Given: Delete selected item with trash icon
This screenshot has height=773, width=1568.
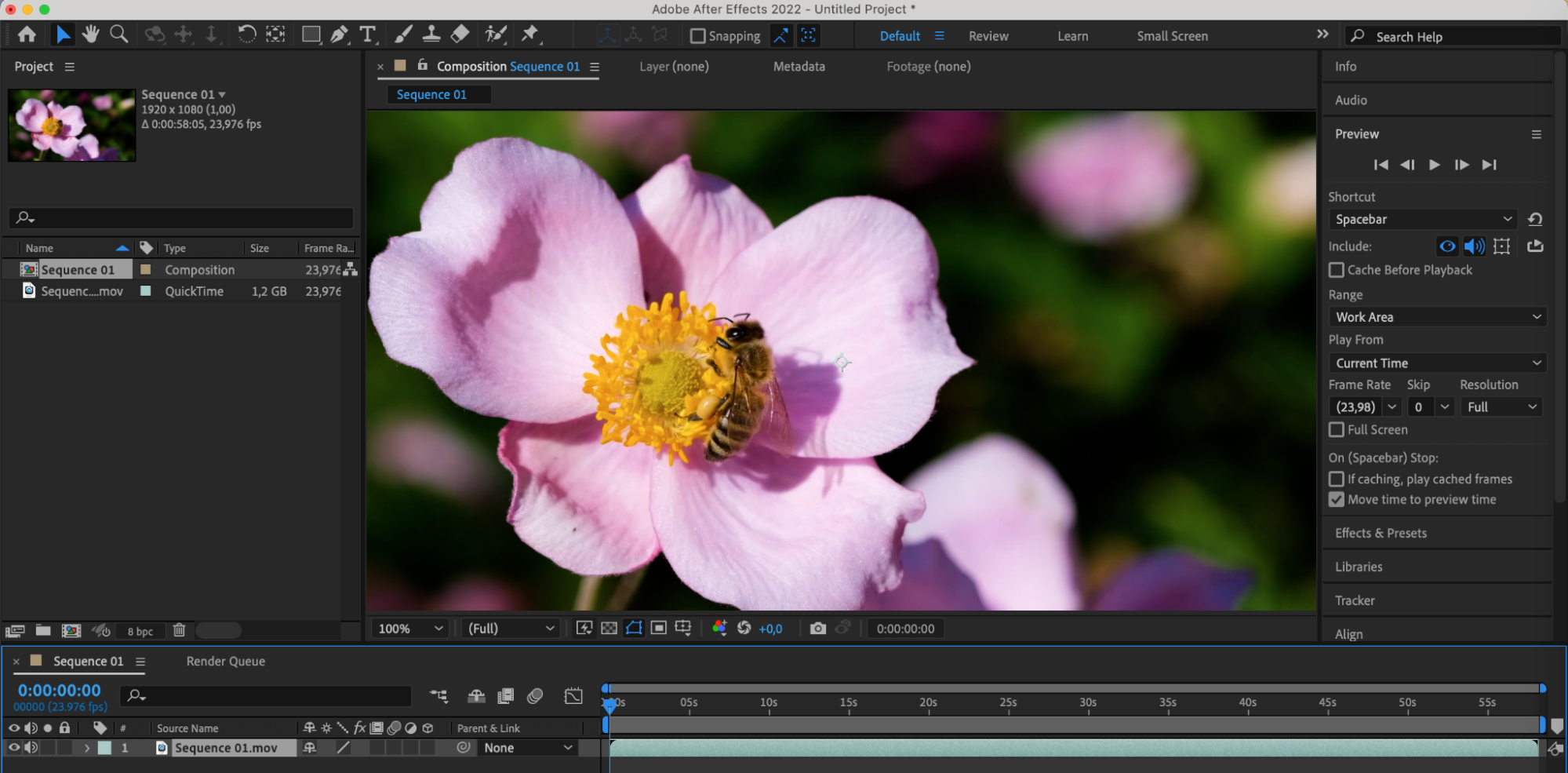Looking at the screenshot, I should (x=179, y=630).
